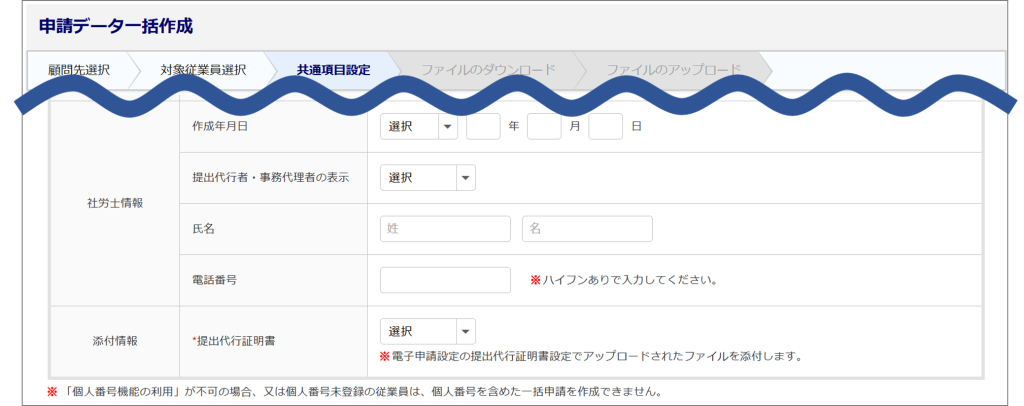
Task: Select the 共通項目設定 step tab
Action: [333, 71]
